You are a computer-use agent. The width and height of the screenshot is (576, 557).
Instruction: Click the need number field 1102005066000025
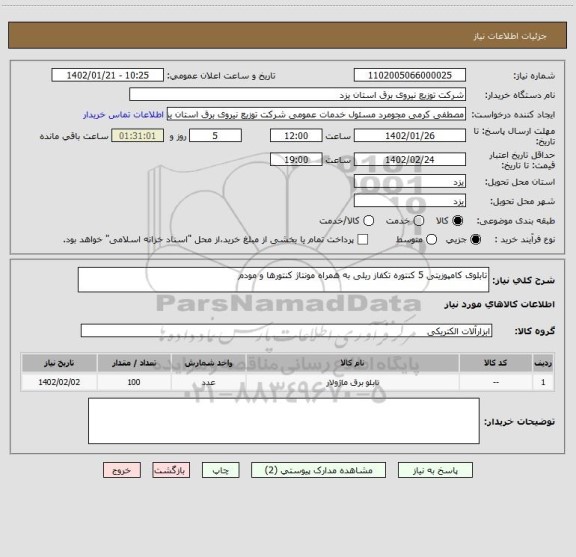click(x=410, y=75)
